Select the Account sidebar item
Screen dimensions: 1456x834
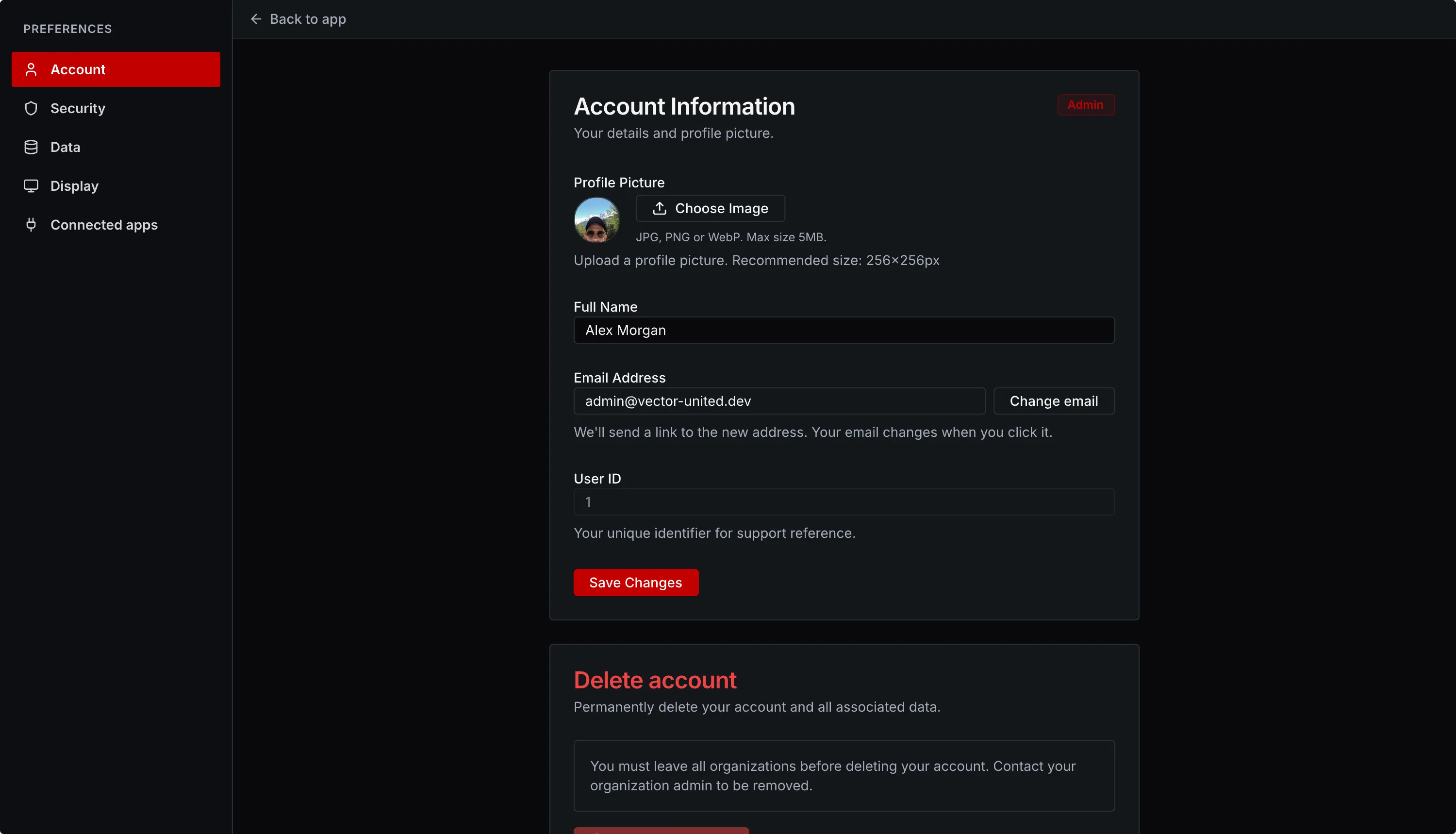click(116, 69)
